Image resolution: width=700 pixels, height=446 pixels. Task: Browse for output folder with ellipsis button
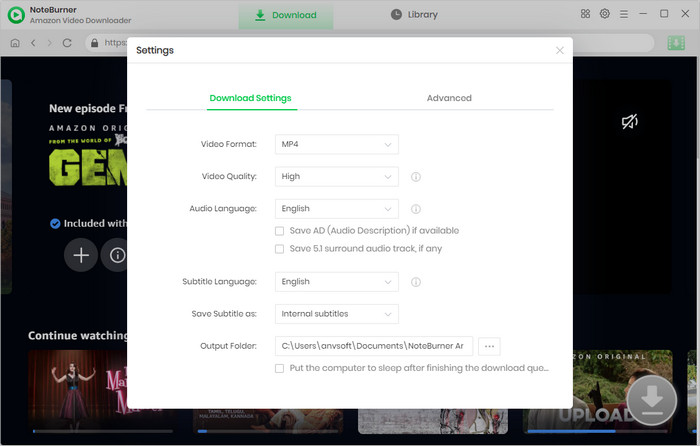coord(489,346)
